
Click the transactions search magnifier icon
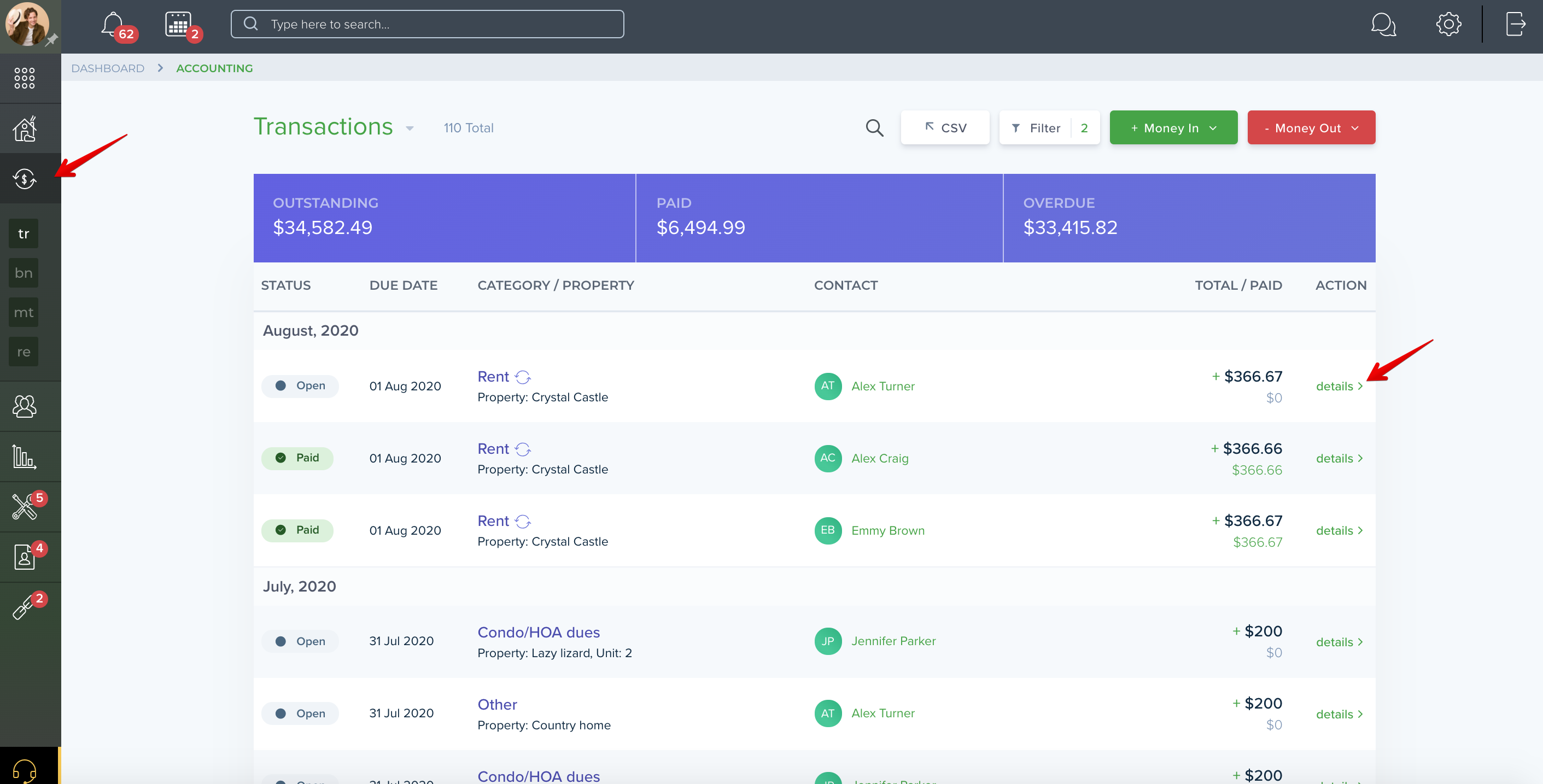pyautogui.click(x=874, y=127)
